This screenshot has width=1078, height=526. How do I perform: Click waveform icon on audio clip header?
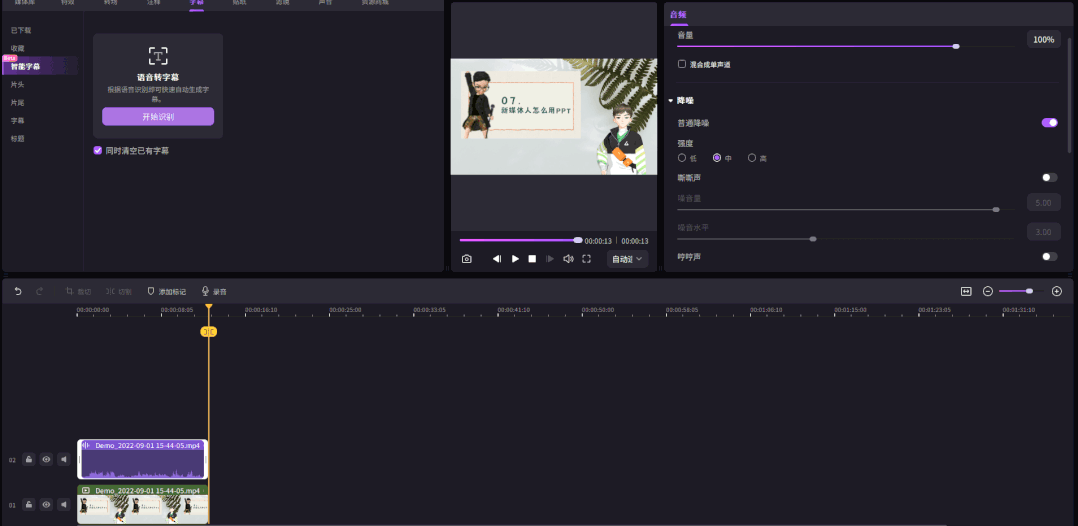tap(86, 445)
